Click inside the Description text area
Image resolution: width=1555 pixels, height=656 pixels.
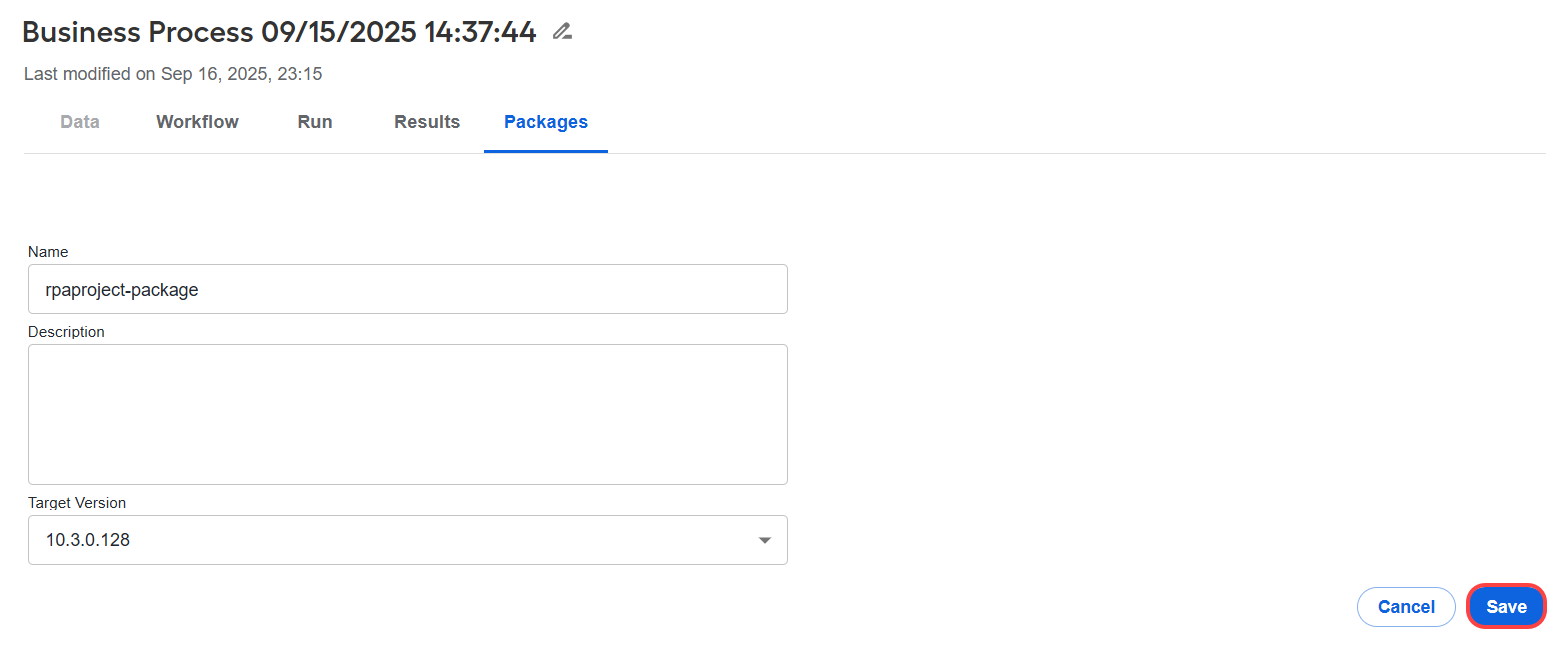(x=408, y=415)
